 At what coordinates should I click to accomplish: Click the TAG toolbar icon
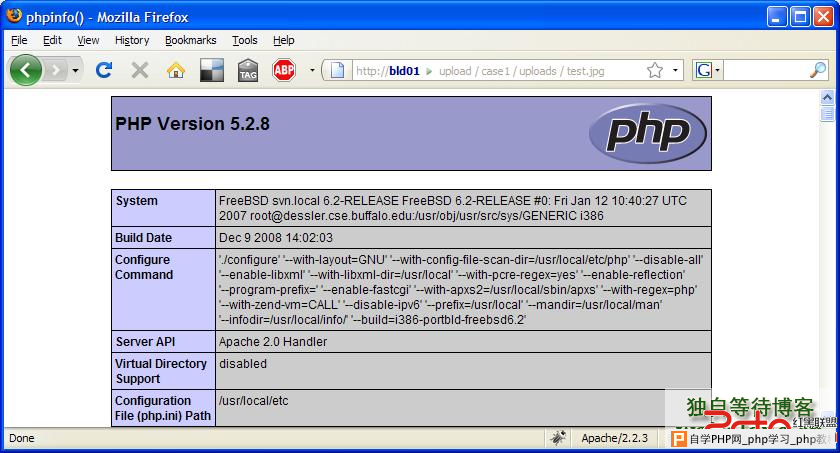pos(248,70)
